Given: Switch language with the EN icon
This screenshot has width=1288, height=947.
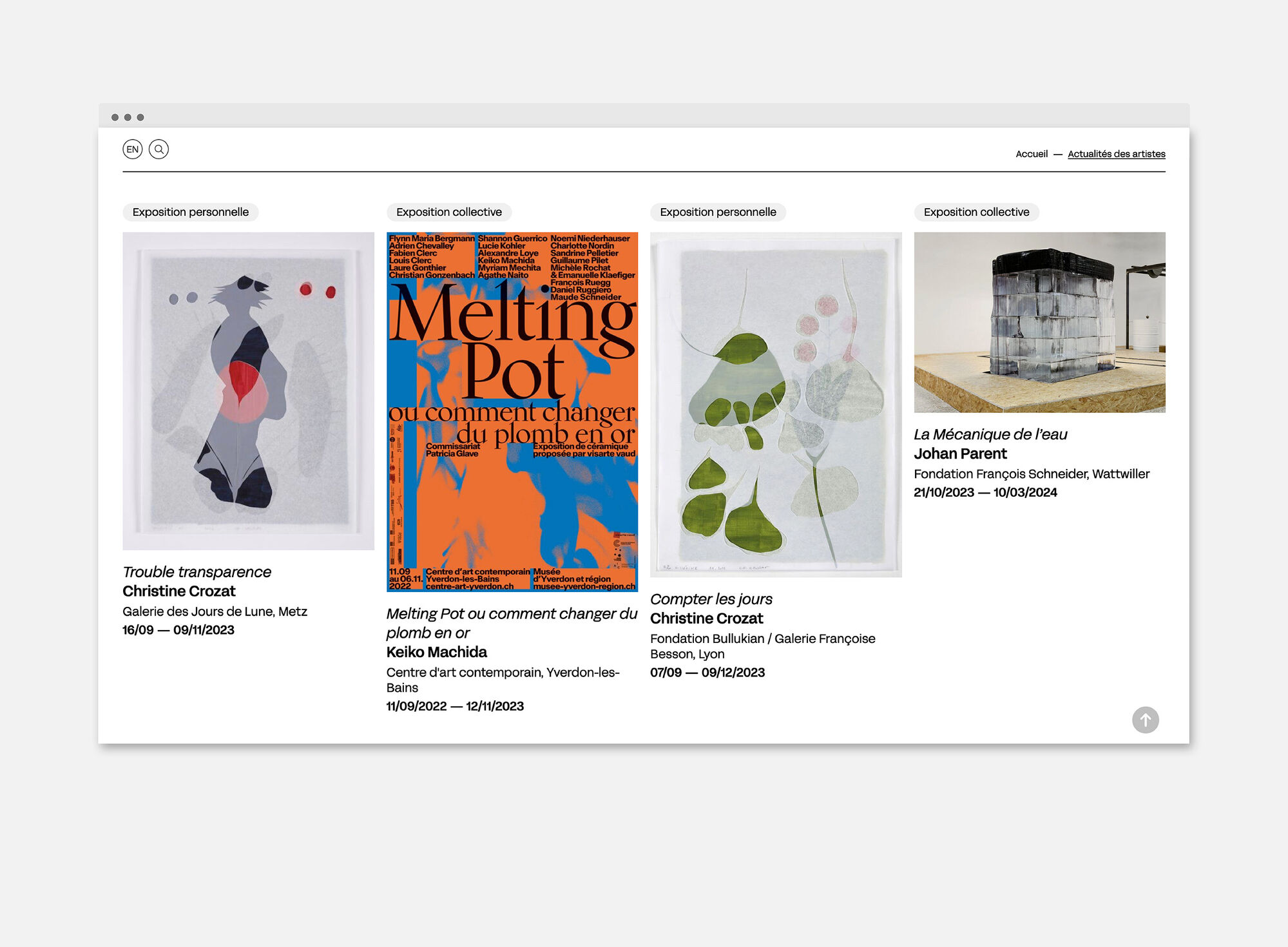Looking at the screenshot, I should [132, 149].
